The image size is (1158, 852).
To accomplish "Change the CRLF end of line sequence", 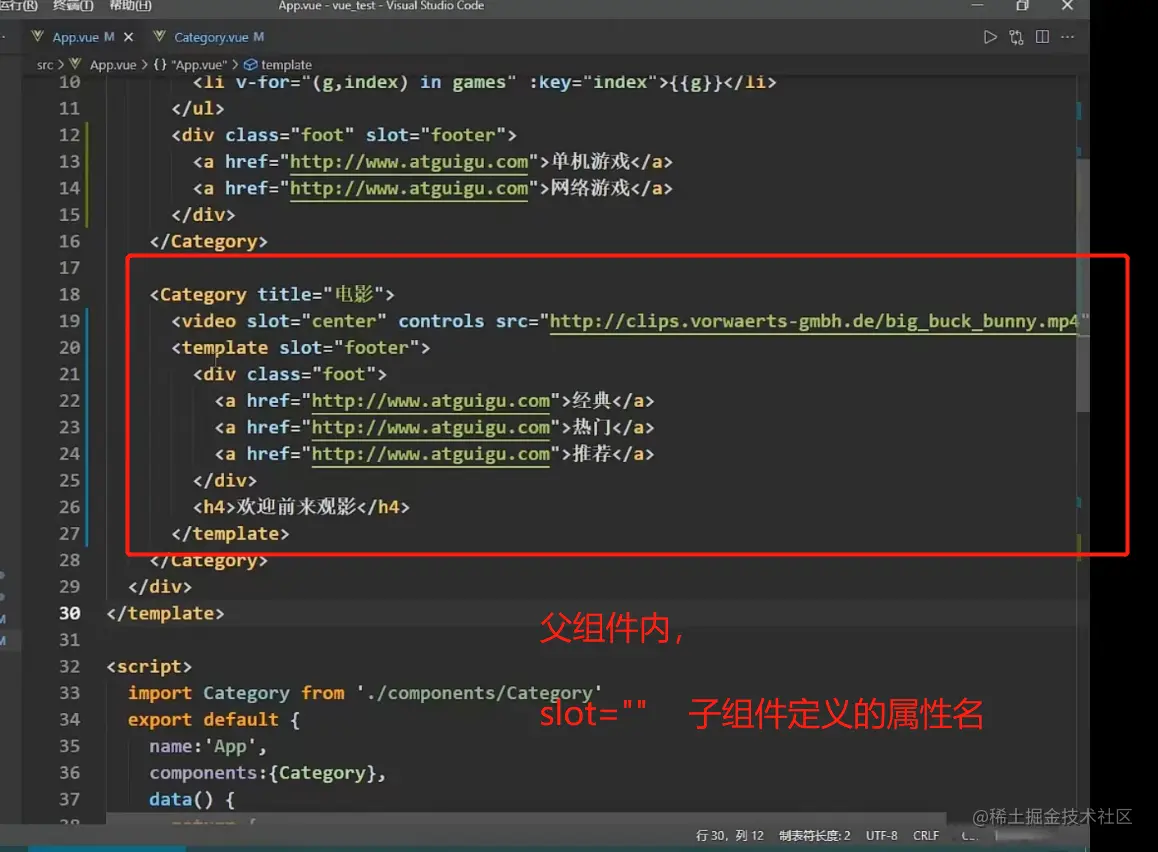I will pos(926,835).
